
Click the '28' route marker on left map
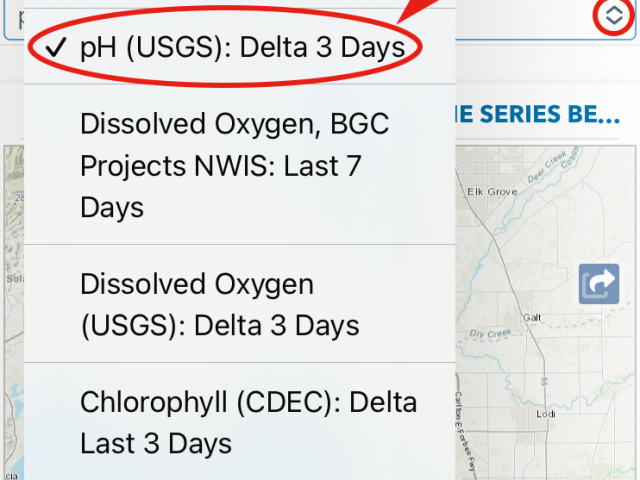click(20, 198)
